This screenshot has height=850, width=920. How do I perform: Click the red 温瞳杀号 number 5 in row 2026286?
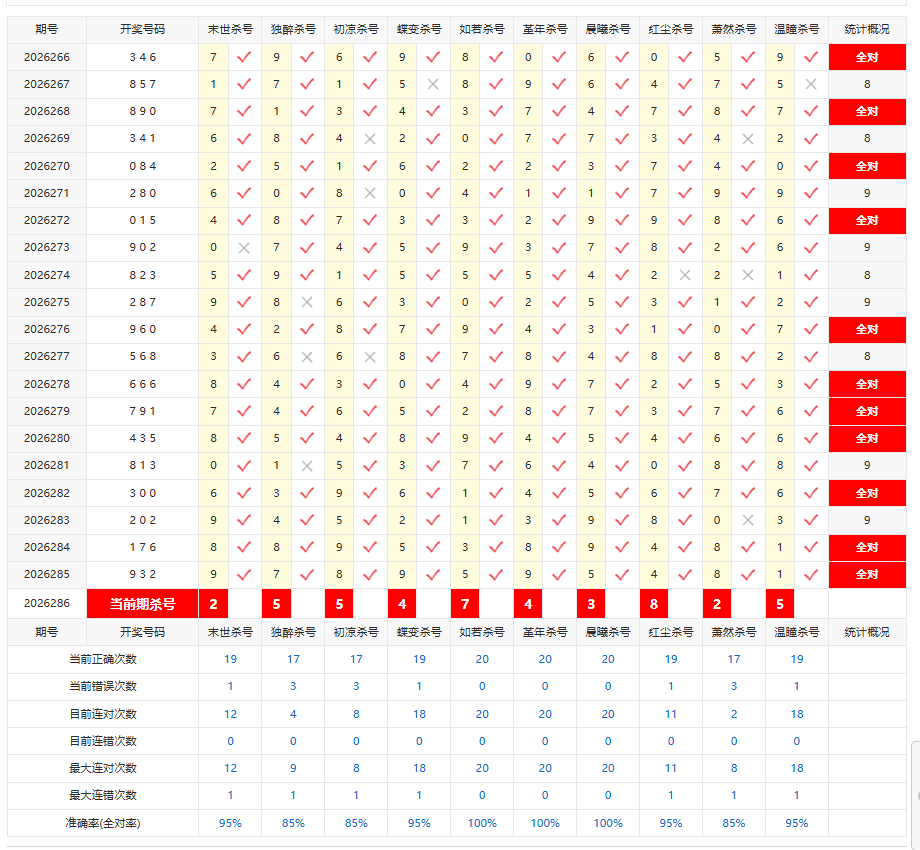780,604
